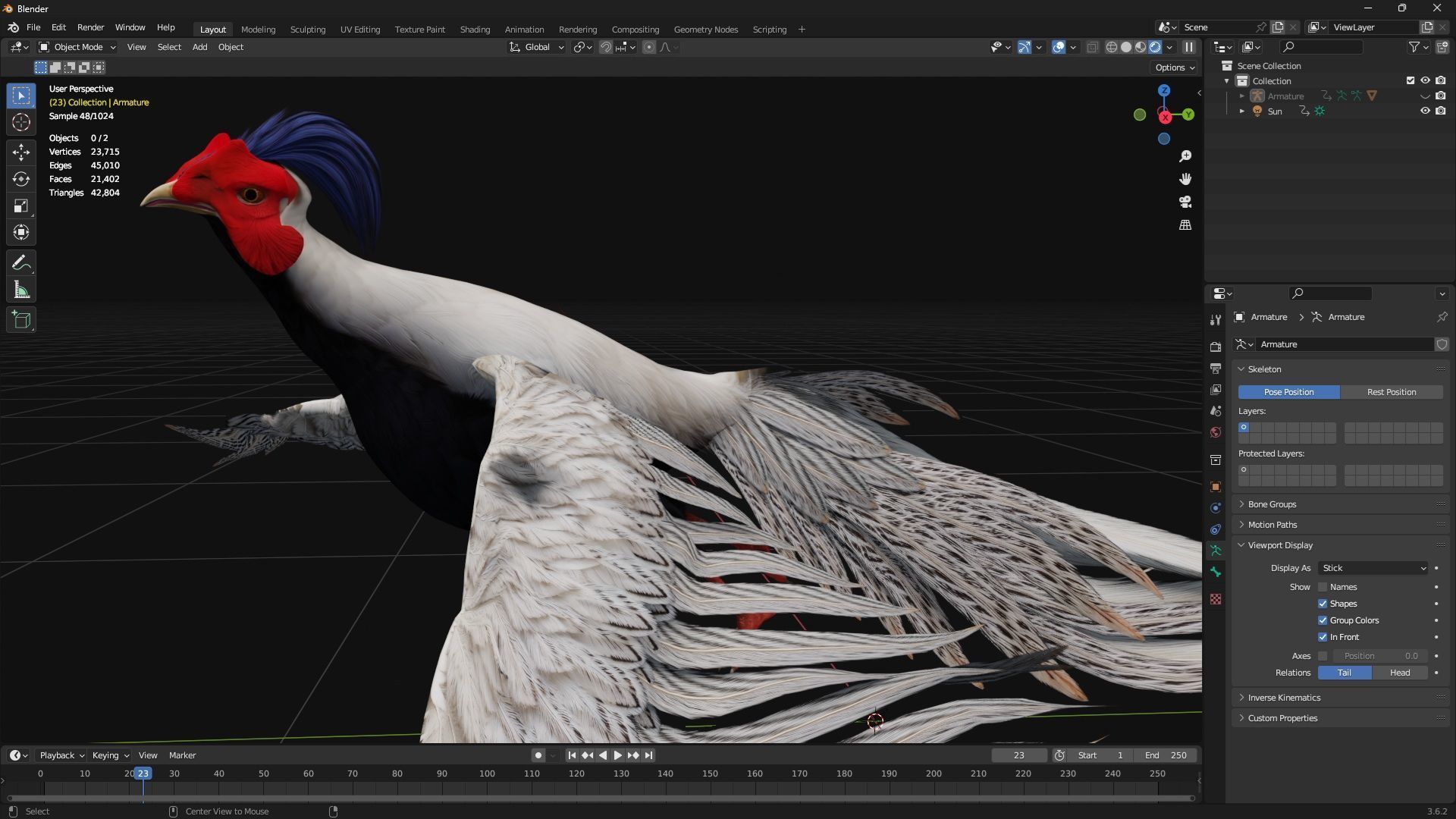Open the Tool properties tab
The width and height of the screenshot is (1456, 819).
1216,320
